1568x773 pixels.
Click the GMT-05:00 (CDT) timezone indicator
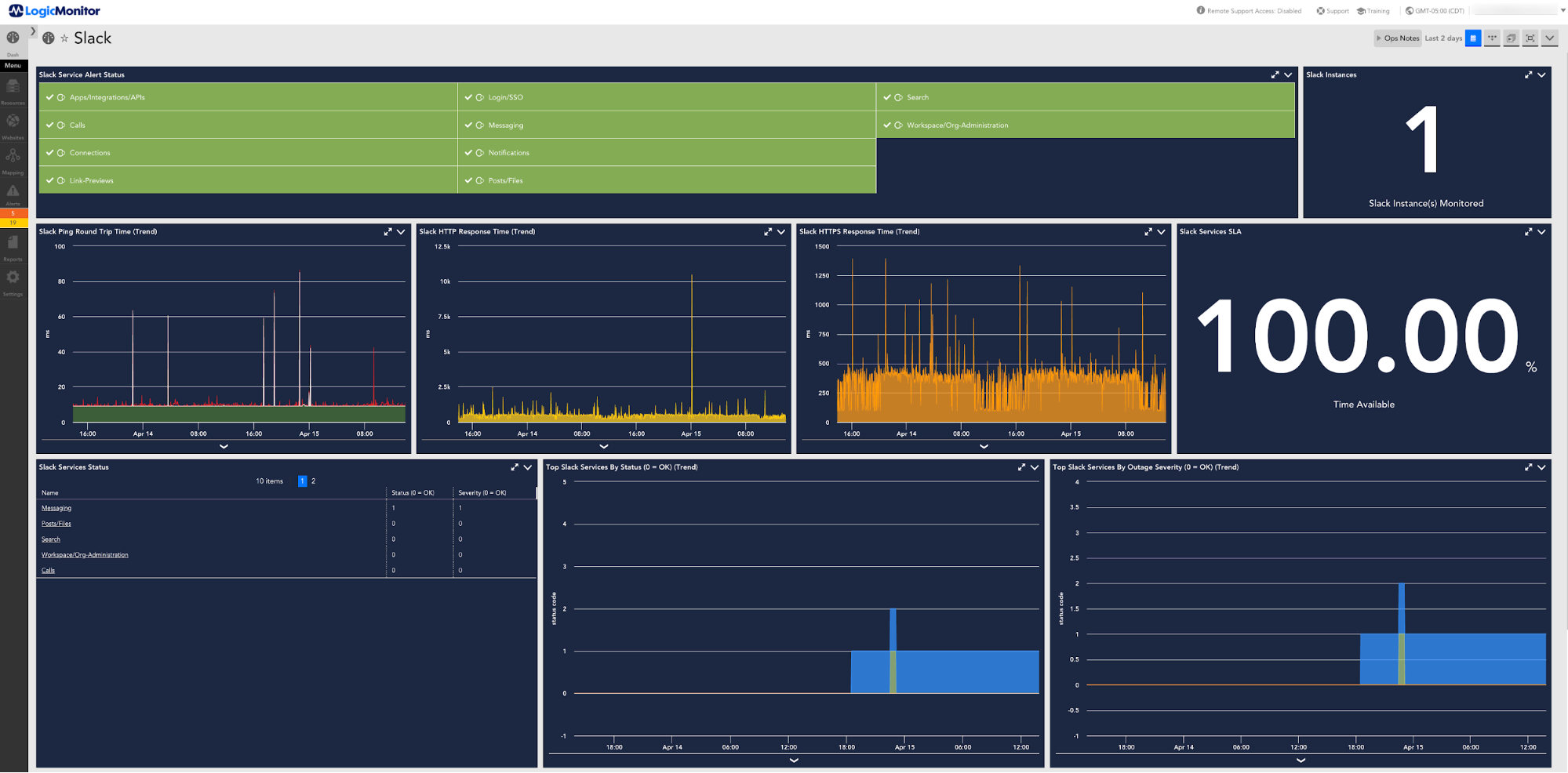(1435, 11)
